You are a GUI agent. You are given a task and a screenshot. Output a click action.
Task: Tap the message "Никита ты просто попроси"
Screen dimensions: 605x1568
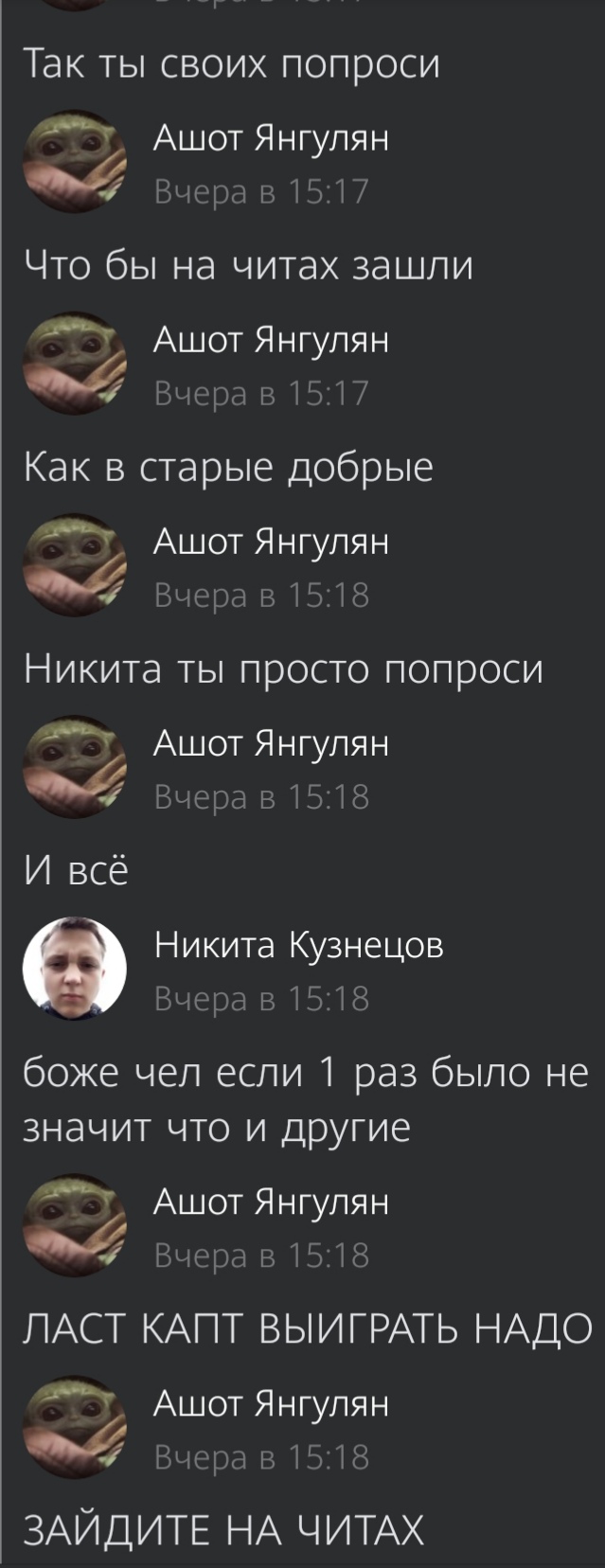283,669
